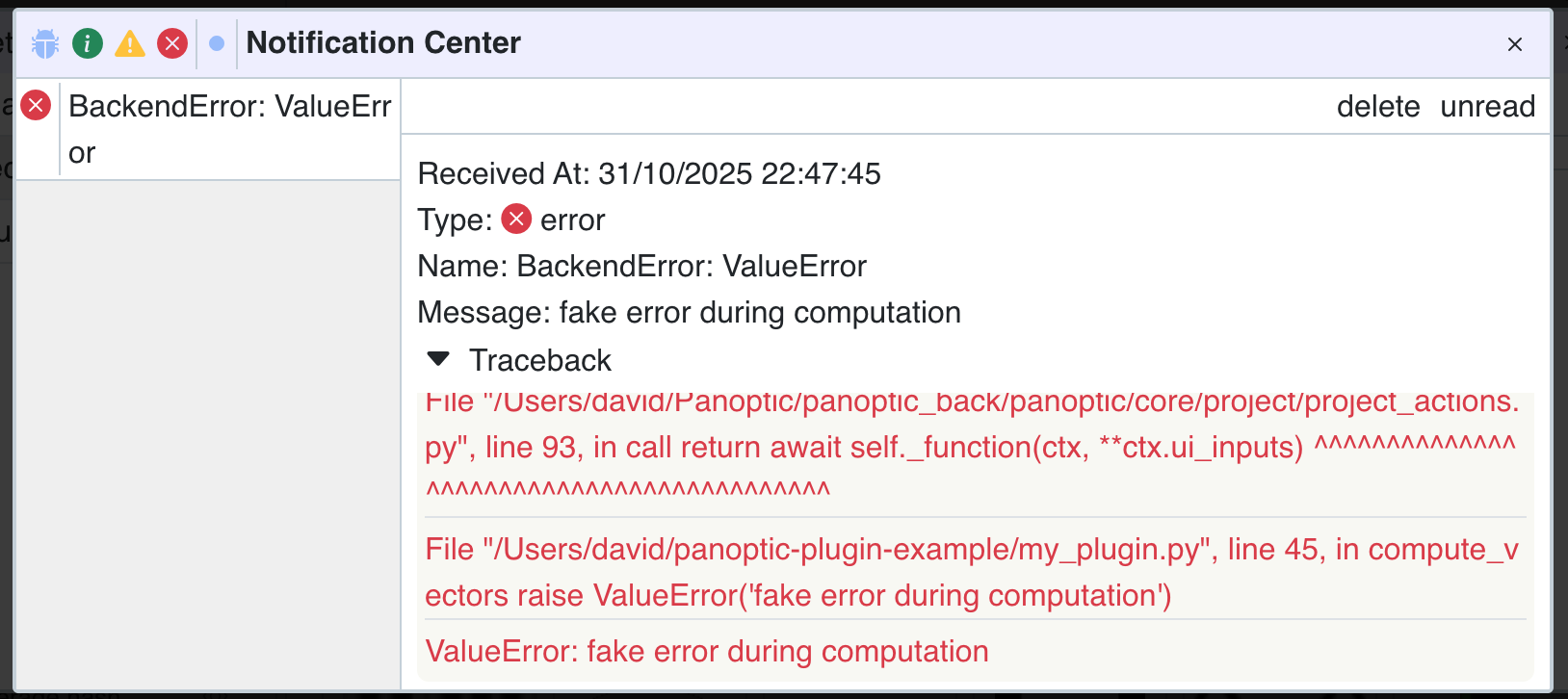Image resolution: width=1568 pixels, height=699 pixels.
Task: Collapse the Traceback disclosure triangle
Action: pos(438,359)
